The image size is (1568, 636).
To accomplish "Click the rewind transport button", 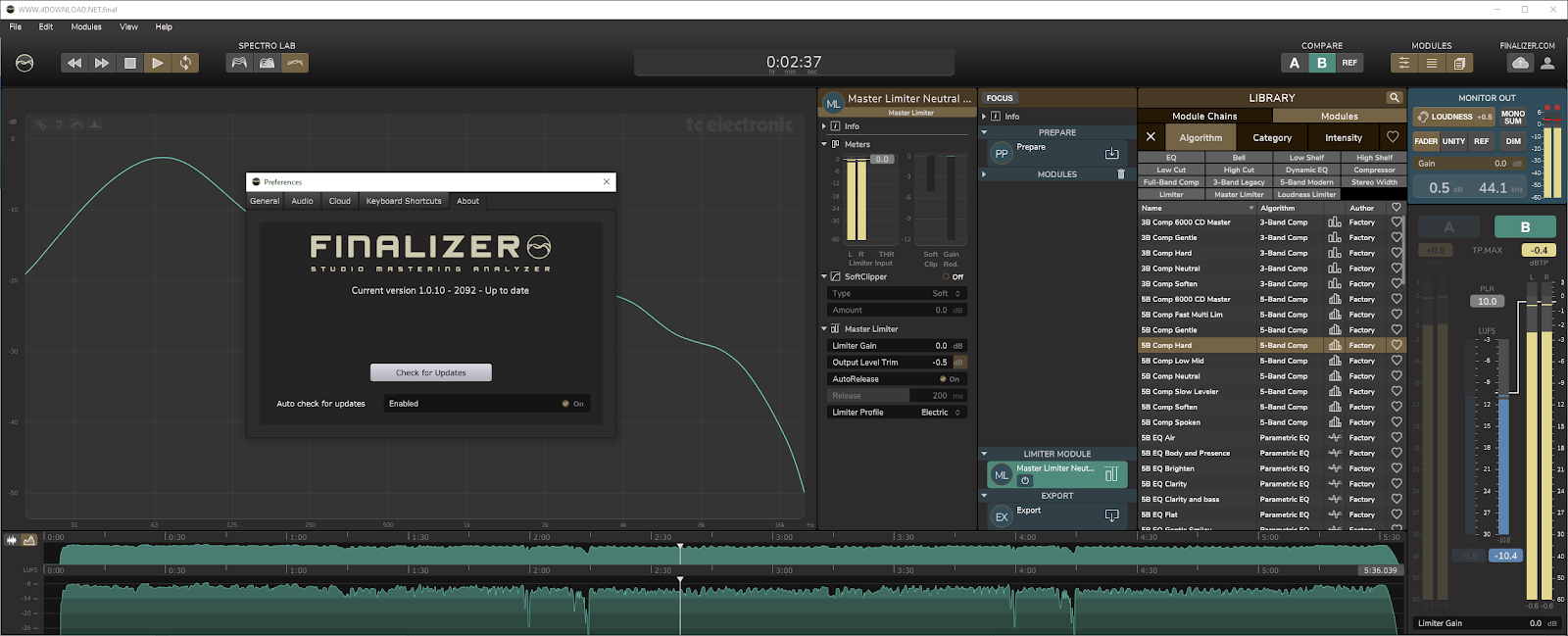I will [x=74, y=63].
